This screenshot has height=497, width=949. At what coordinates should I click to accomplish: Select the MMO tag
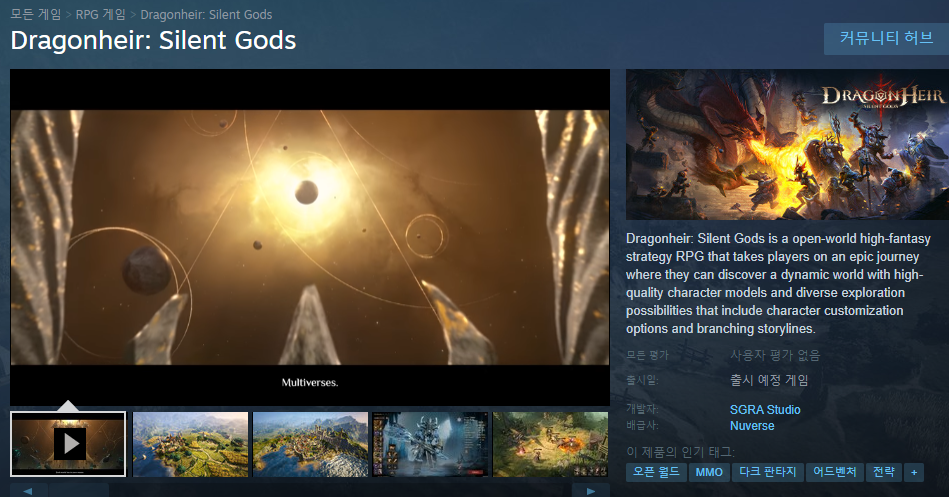tap(709, 472)
